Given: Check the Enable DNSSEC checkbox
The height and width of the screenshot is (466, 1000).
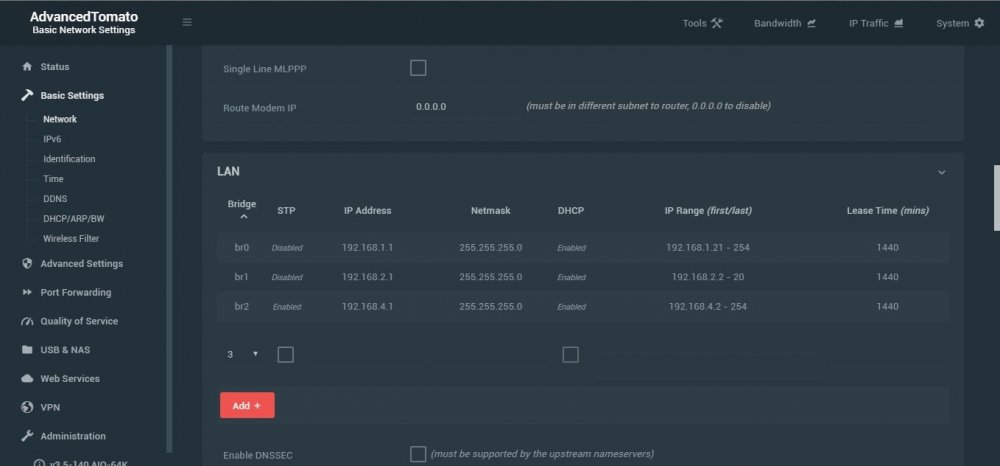Looking at the screenshot, I should tap(418, 454).
